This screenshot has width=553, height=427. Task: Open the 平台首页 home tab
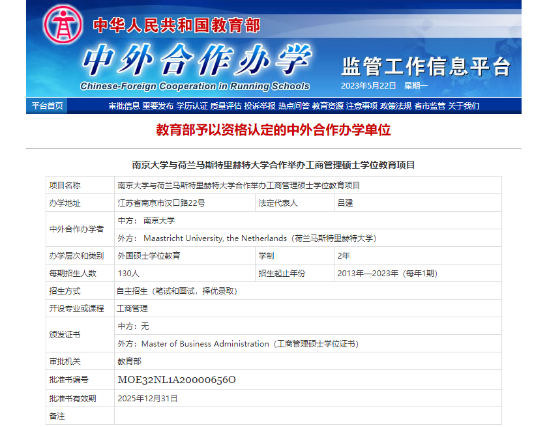(47, 106)
